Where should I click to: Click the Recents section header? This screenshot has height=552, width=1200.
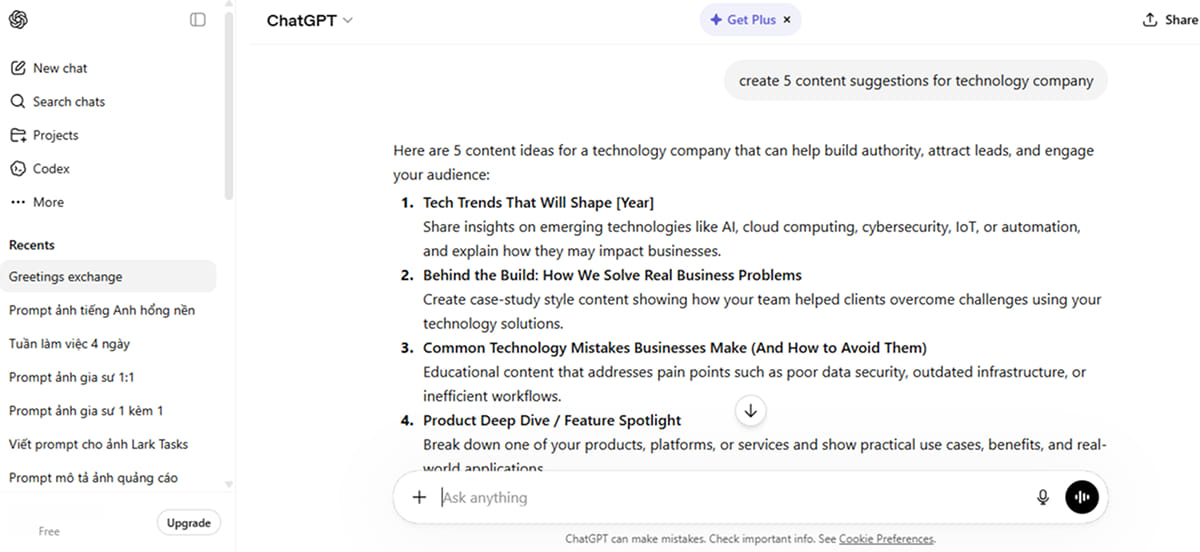click(x=32, y=245)
